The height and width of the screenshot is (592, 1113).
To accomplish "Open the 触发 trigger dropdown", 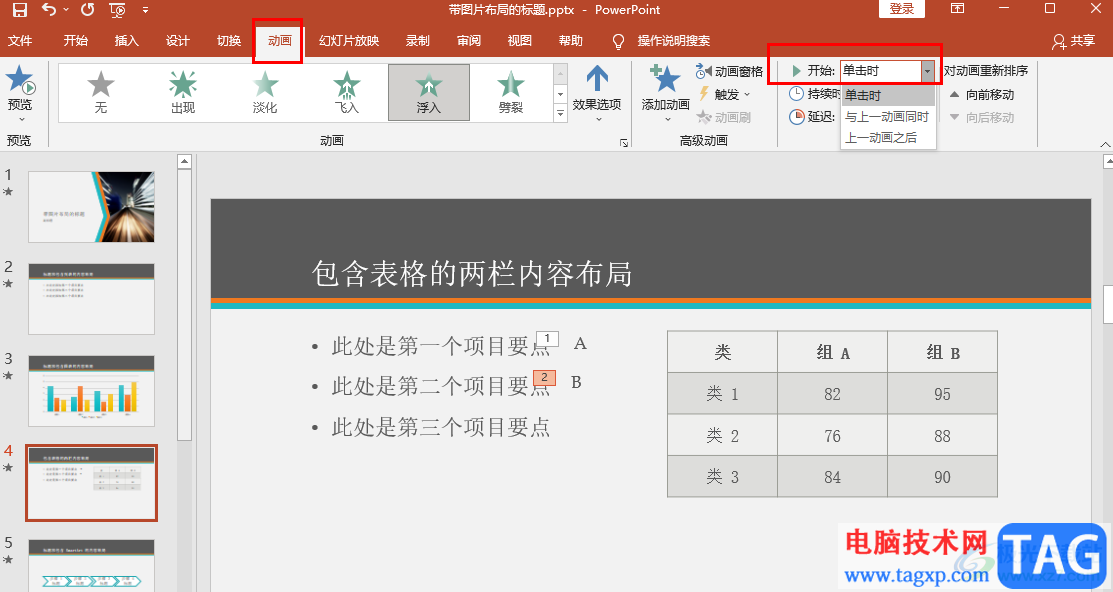I will (x=724, y=94).
